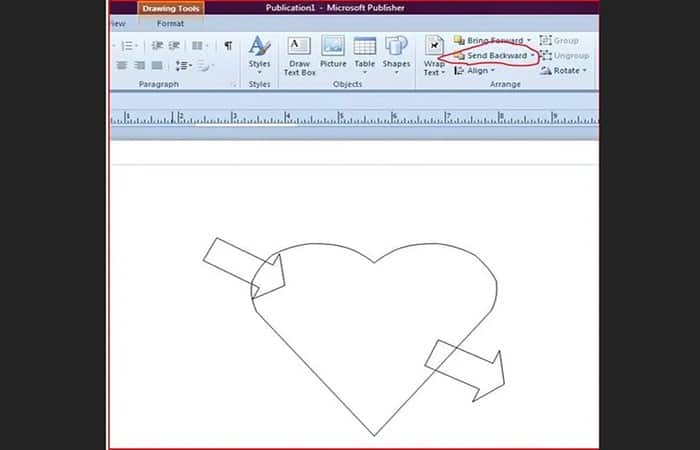Click the decrease indent icon

pyautogui.click(x=157, y=46)
